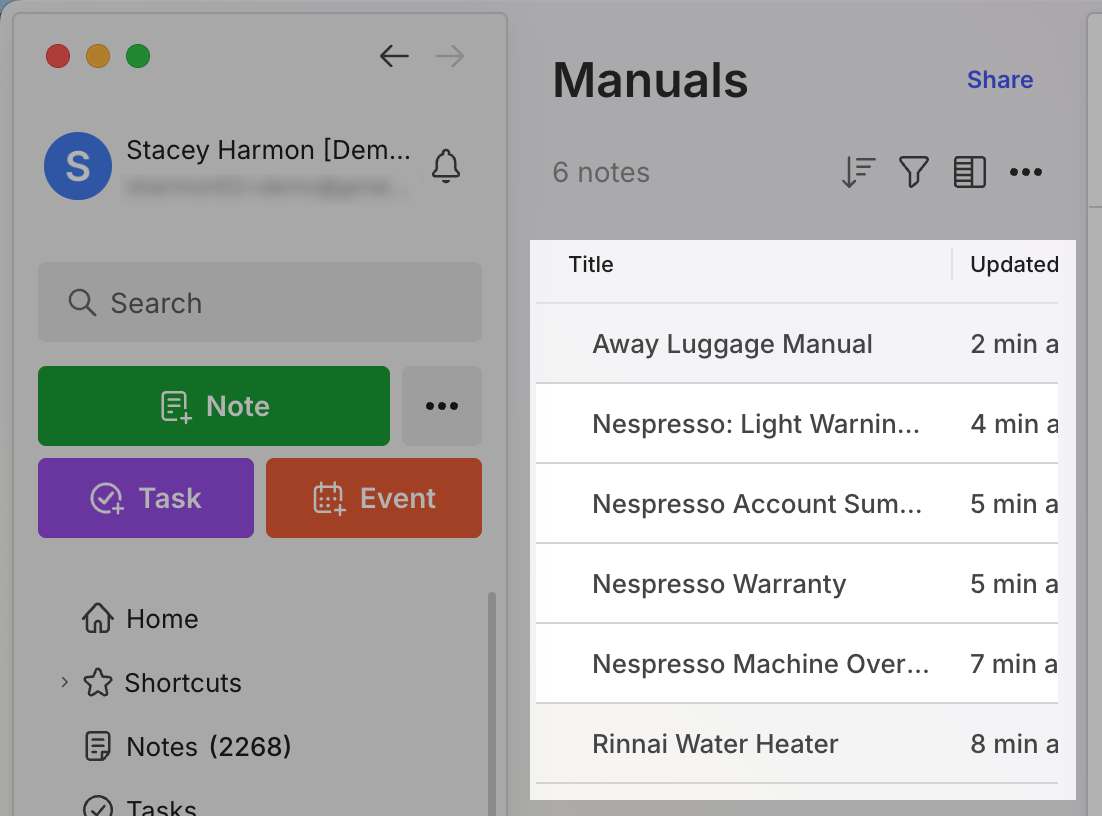Screen dimensions: 1102x816
Task: Change the note list view layout
Action: pyautogui.click(x=970, y=172)
